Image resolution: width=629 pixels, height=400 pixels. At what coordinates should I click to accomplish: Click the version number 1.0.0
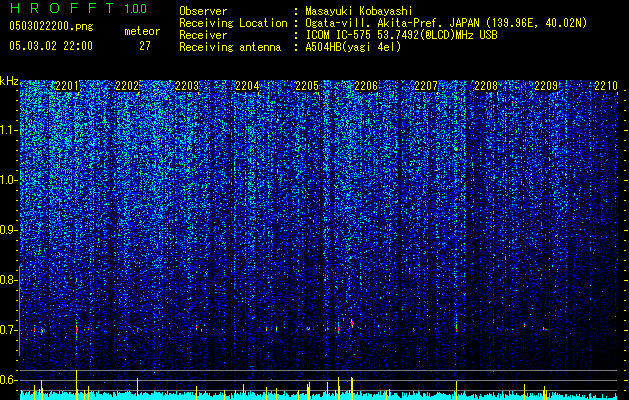pyautogui.click(x=136, y=8)
